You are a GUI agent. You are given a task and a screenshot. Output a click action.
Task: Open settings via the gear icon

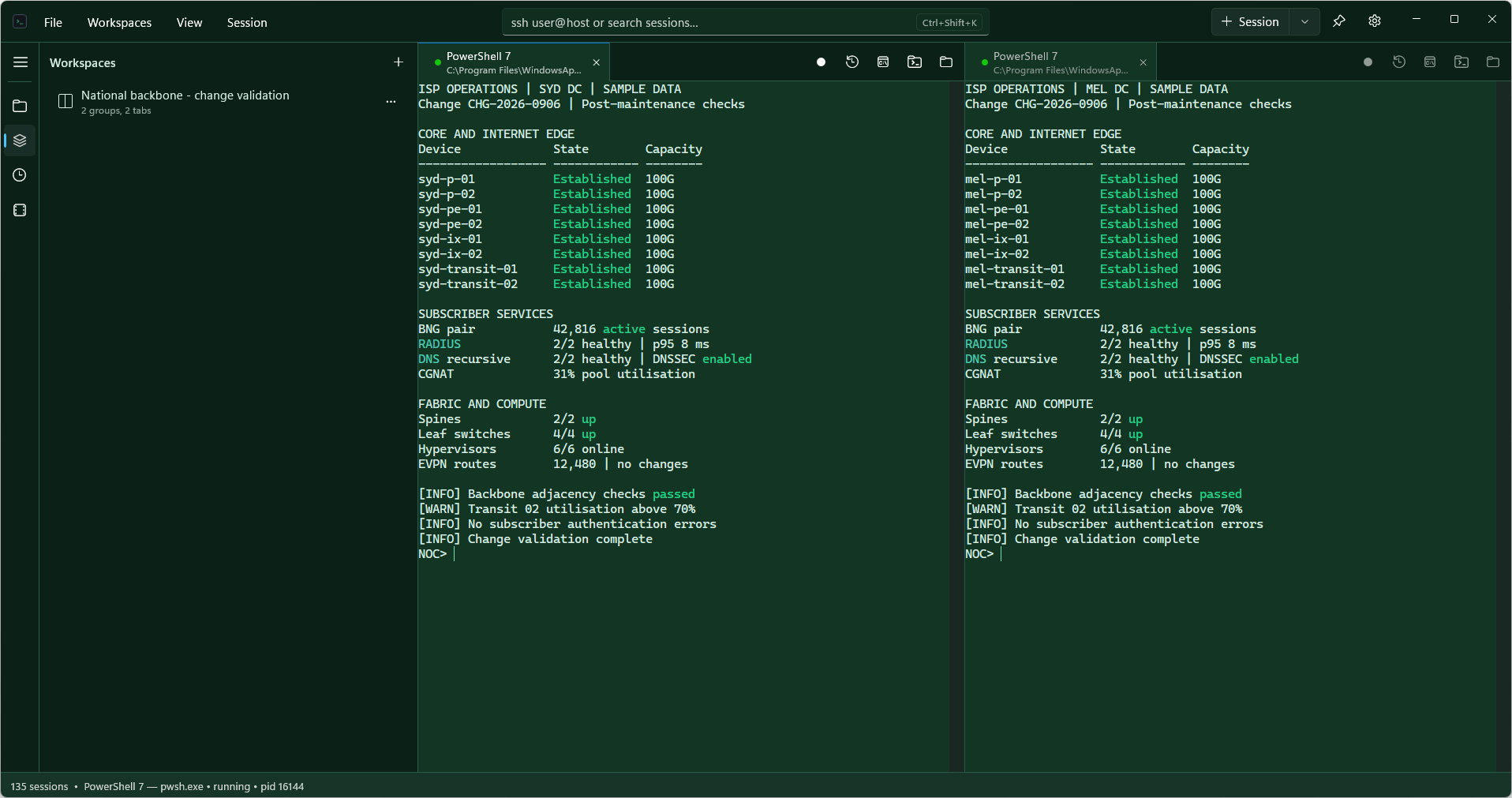(x=1375, y=21)
